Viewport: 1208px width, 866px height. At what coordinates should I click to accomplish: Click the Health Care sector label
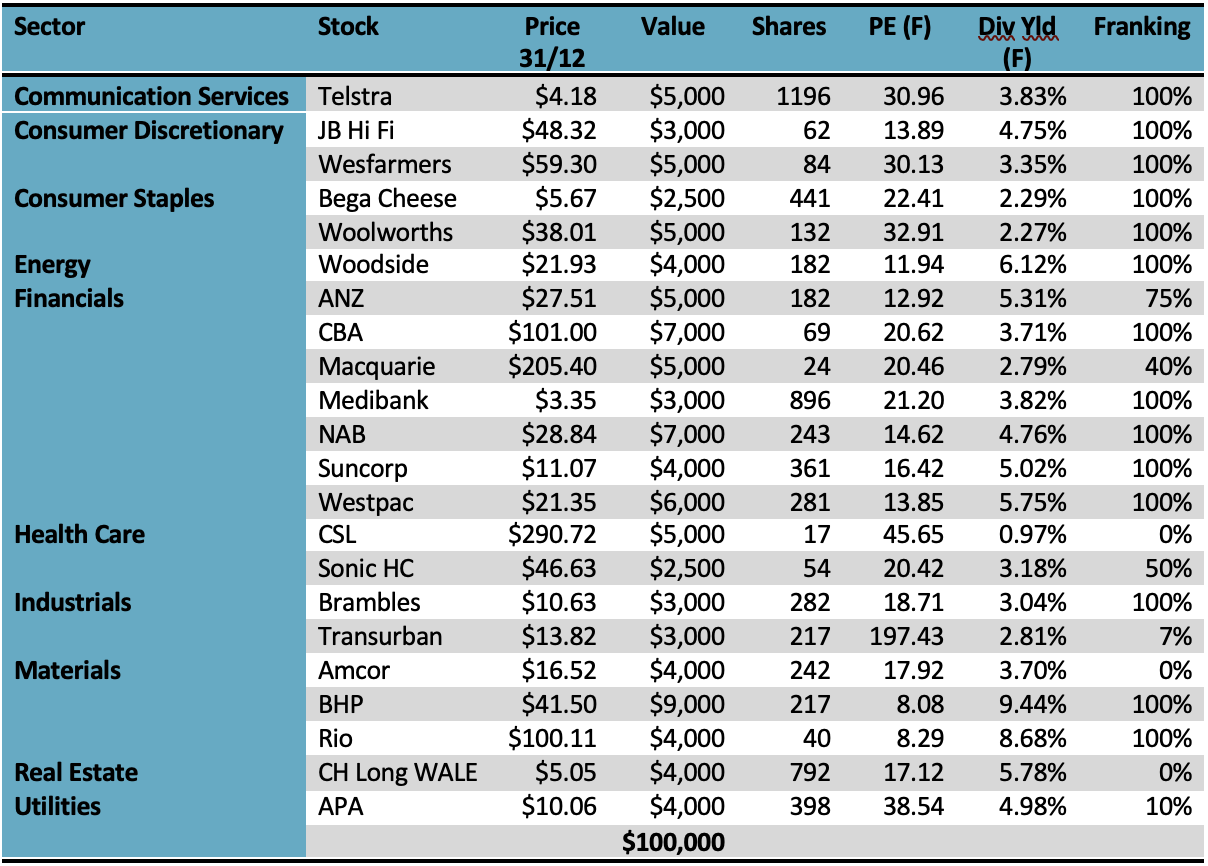click(79, 535)
